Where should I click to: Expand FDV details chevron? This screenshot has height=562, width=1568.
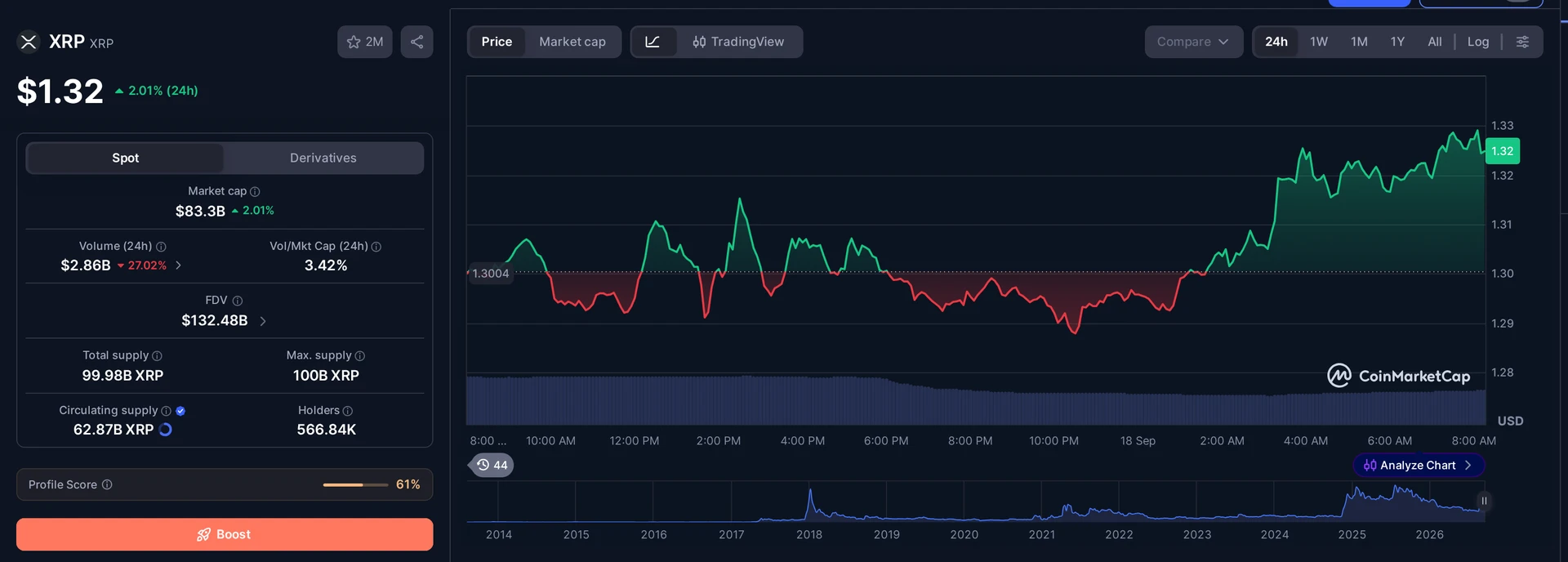pos(263,321)
